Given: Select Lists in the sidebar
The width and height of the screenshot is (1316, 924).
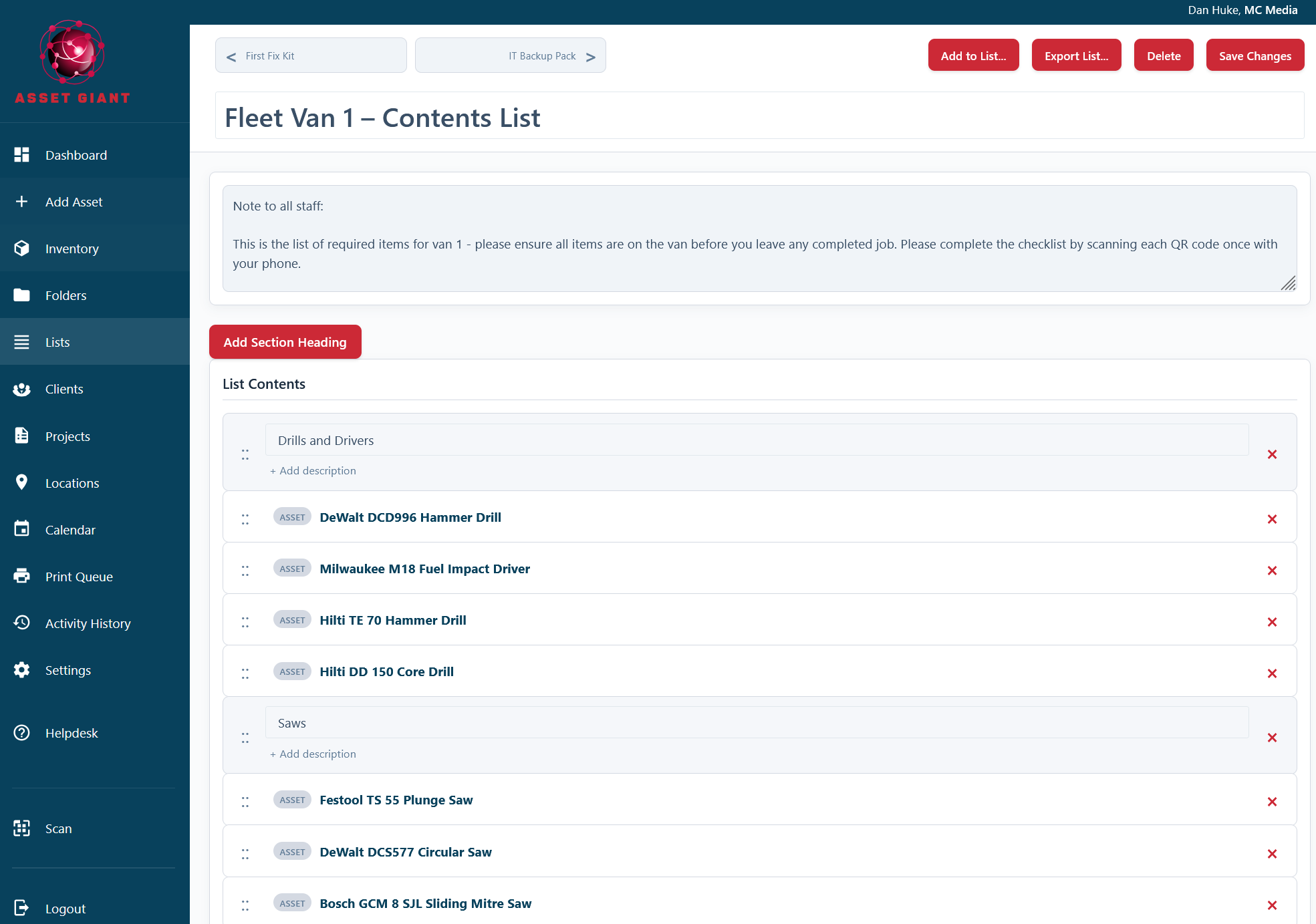Looking at the screenshot, I should [95, 342].
